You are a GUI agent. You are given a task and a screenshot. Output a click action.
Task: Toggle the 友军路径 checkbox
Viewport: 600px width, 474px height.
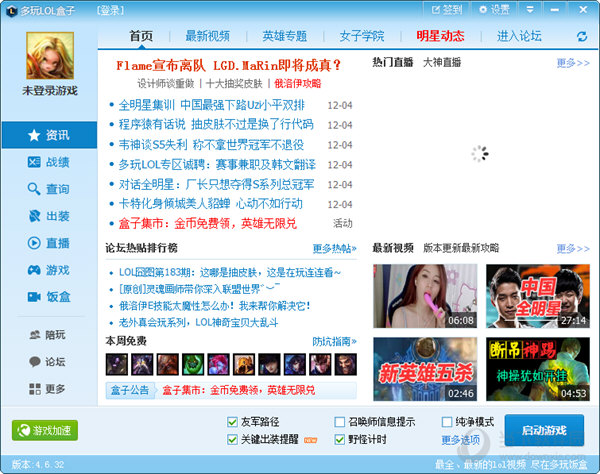point(232,422)
